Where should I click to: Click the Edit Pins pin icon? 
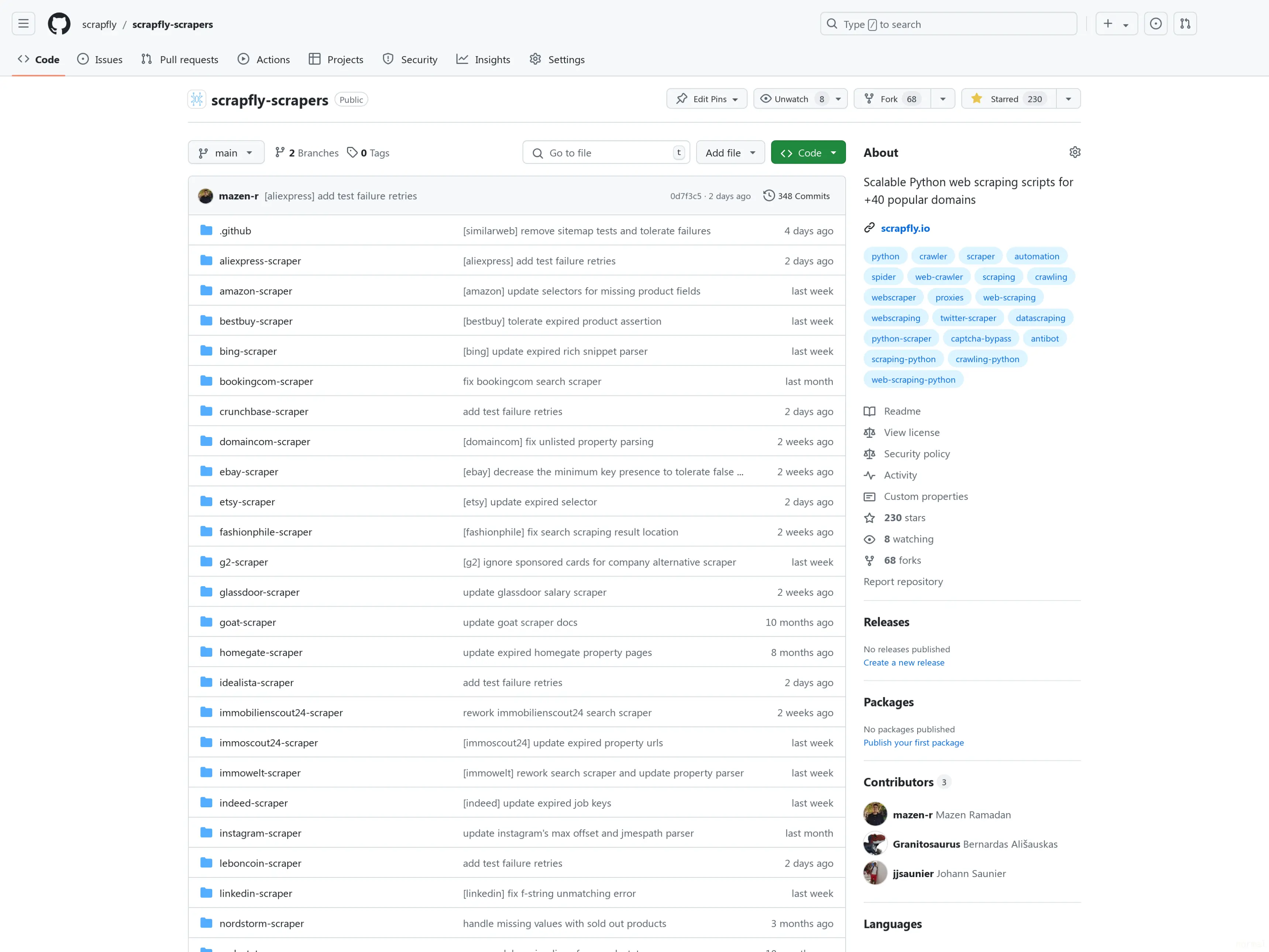pos(682,98)
